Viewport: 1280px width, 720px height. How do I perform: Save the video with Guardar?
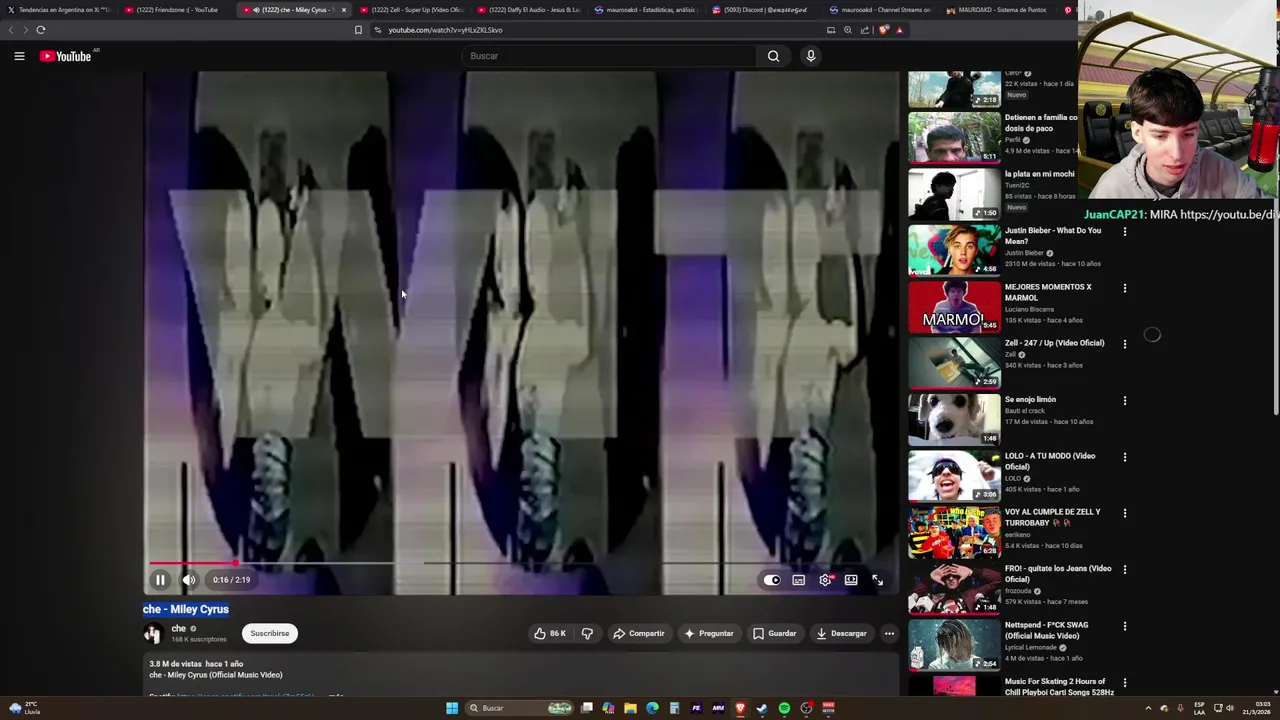(775, 633)
